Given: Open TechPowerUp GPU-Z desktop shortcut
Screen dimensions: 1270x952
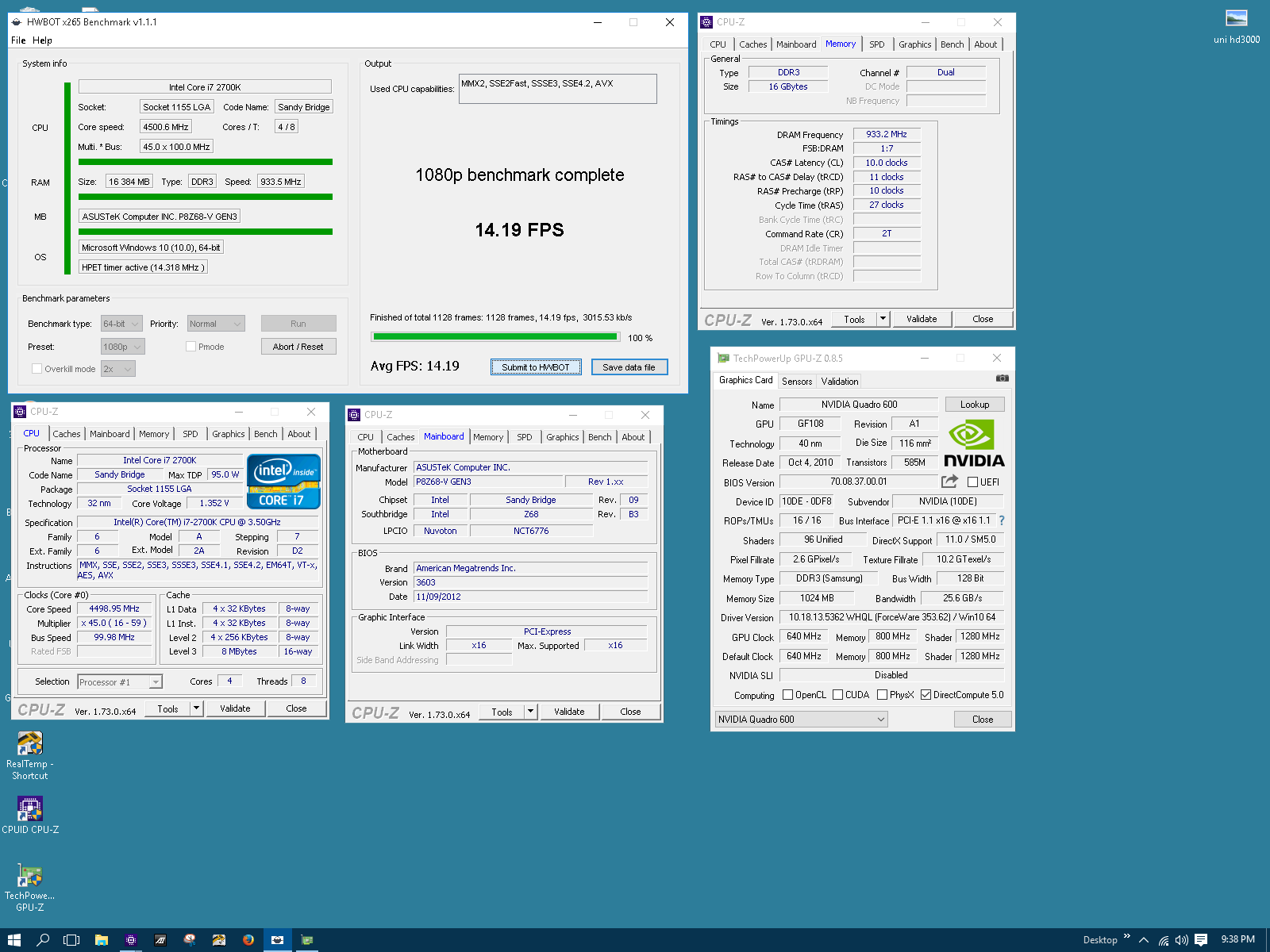Looking at the screenshot, I should (x=29, y=888).
